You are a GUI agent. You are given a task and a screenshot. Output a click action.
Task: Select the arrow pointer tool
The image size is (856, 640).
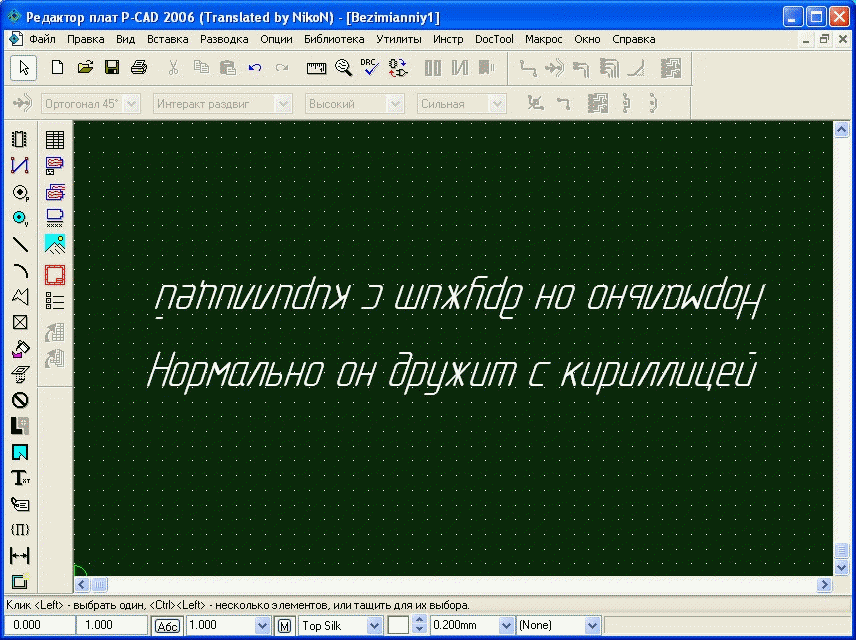pos(23,68)
